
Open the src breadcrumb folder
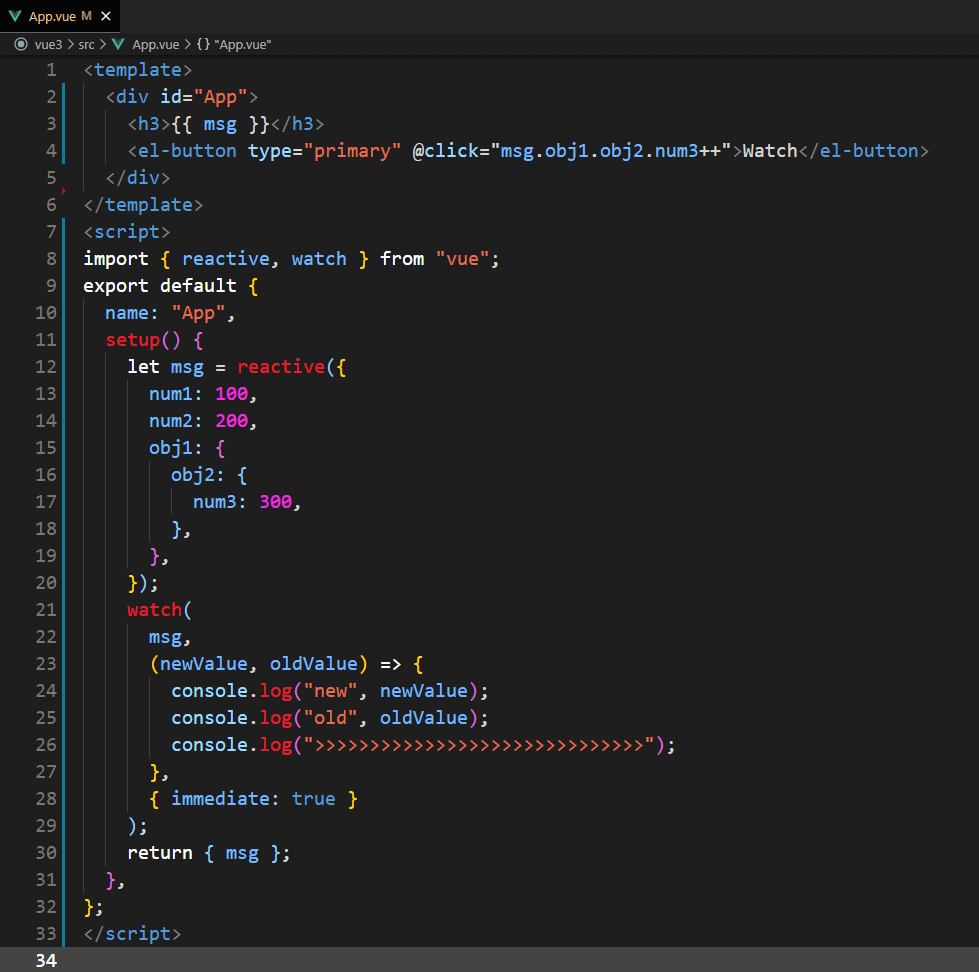(86, 44)
